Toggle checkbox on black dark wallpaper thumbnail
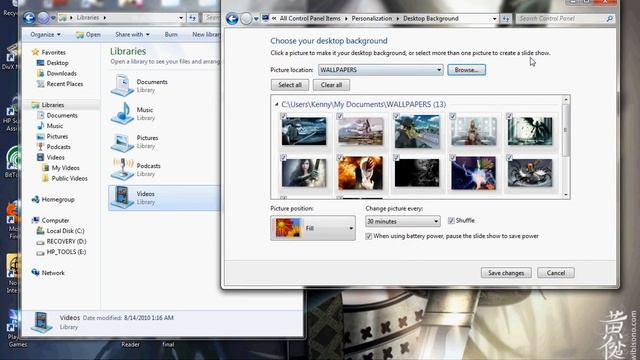 tap(396, 158)
